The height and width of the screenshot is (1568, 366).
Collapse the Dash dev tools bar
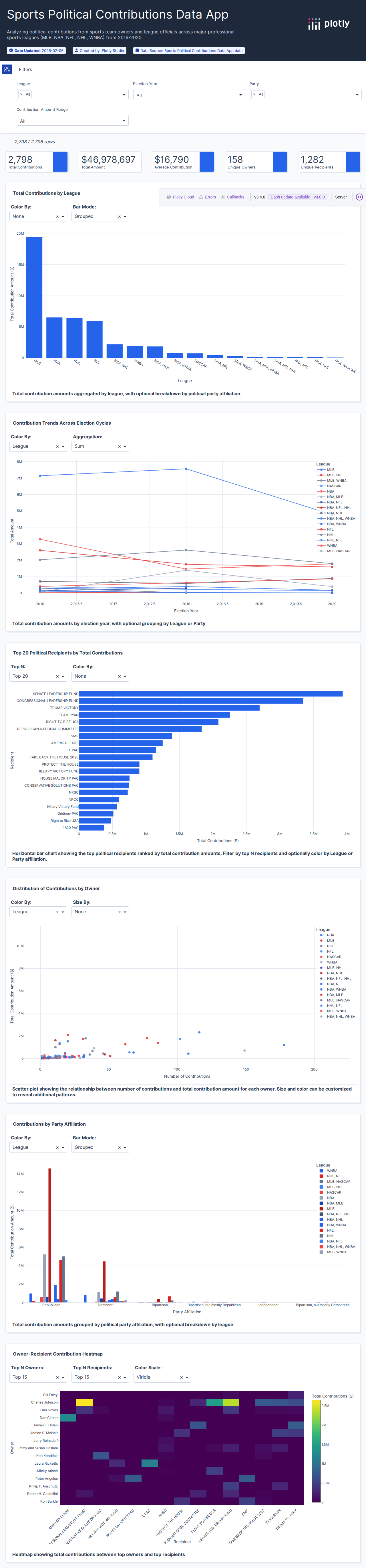tap(359, 197)
